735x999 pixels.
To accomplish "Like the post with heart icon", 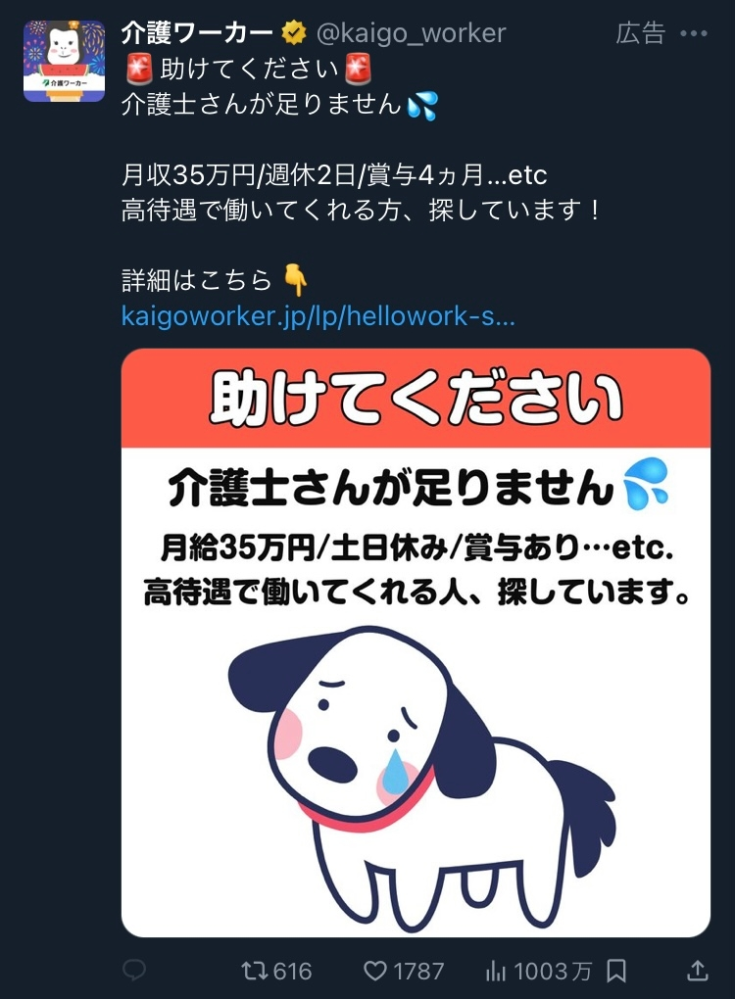I will [375, 971].
